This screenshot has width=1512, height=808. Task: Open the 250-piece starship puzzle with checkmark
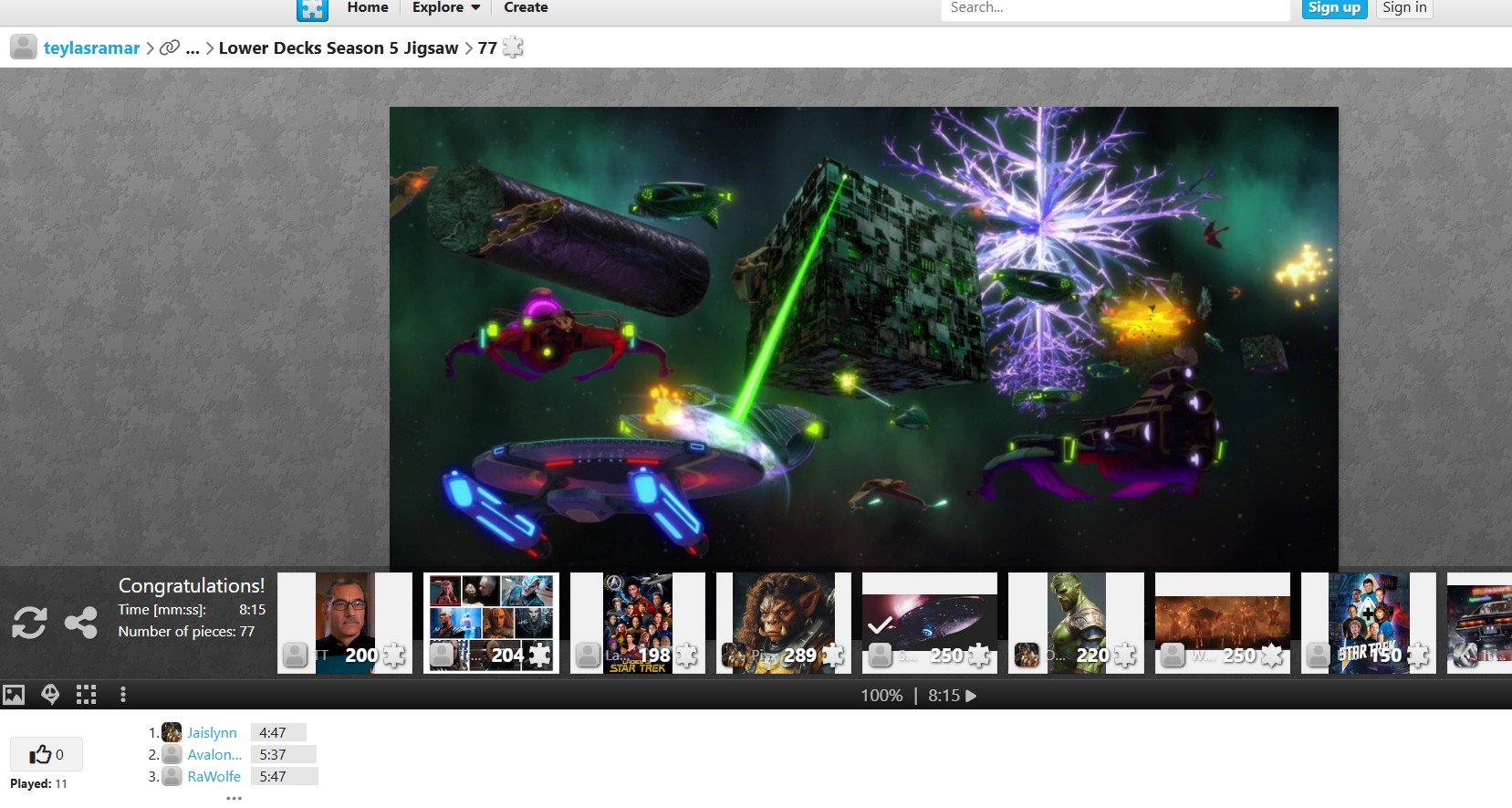point(930,623)
